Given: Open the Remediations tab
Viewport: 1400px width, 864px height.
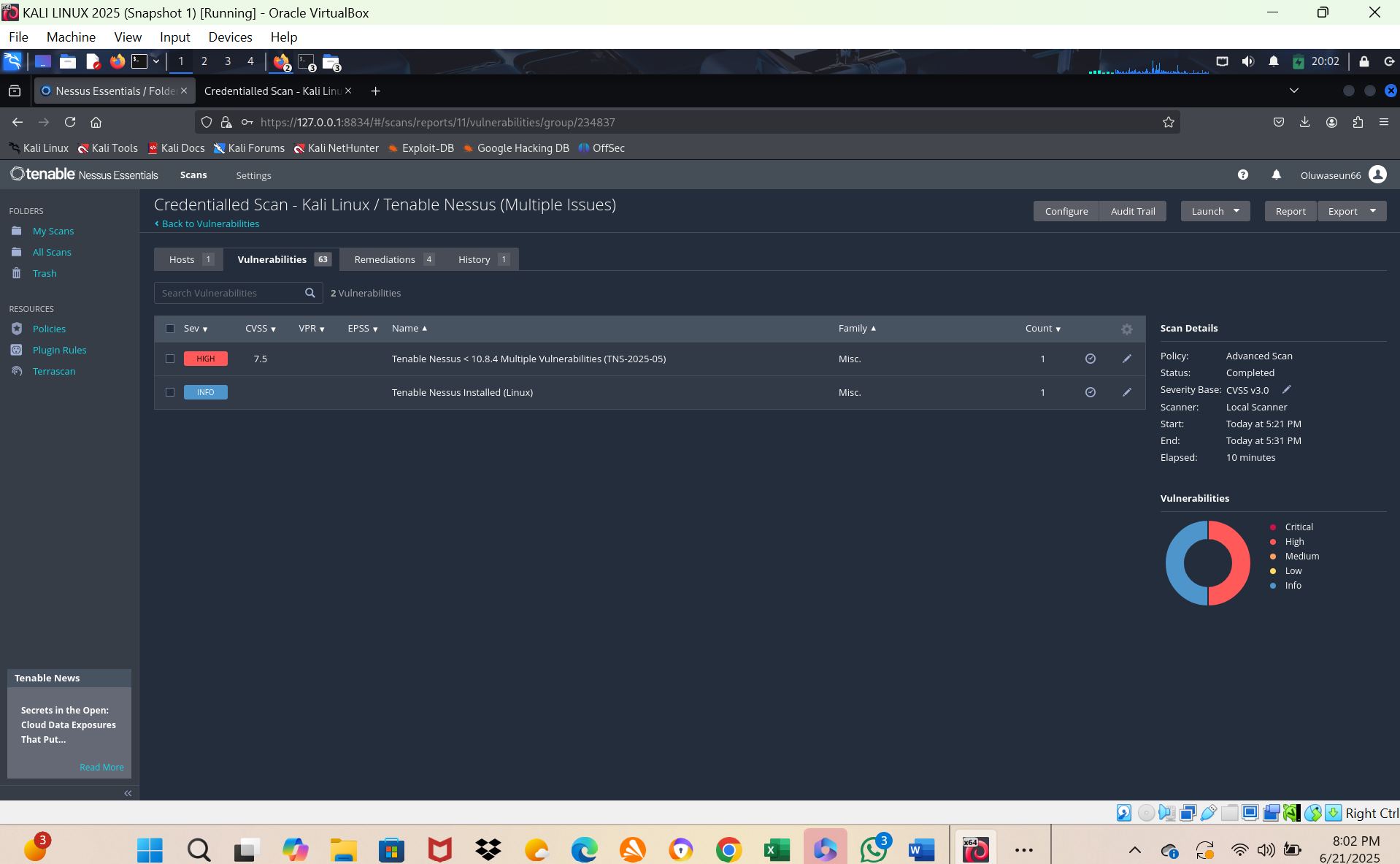Looking at the screenshot, I should pyautogui.click(x=393, y=259).
